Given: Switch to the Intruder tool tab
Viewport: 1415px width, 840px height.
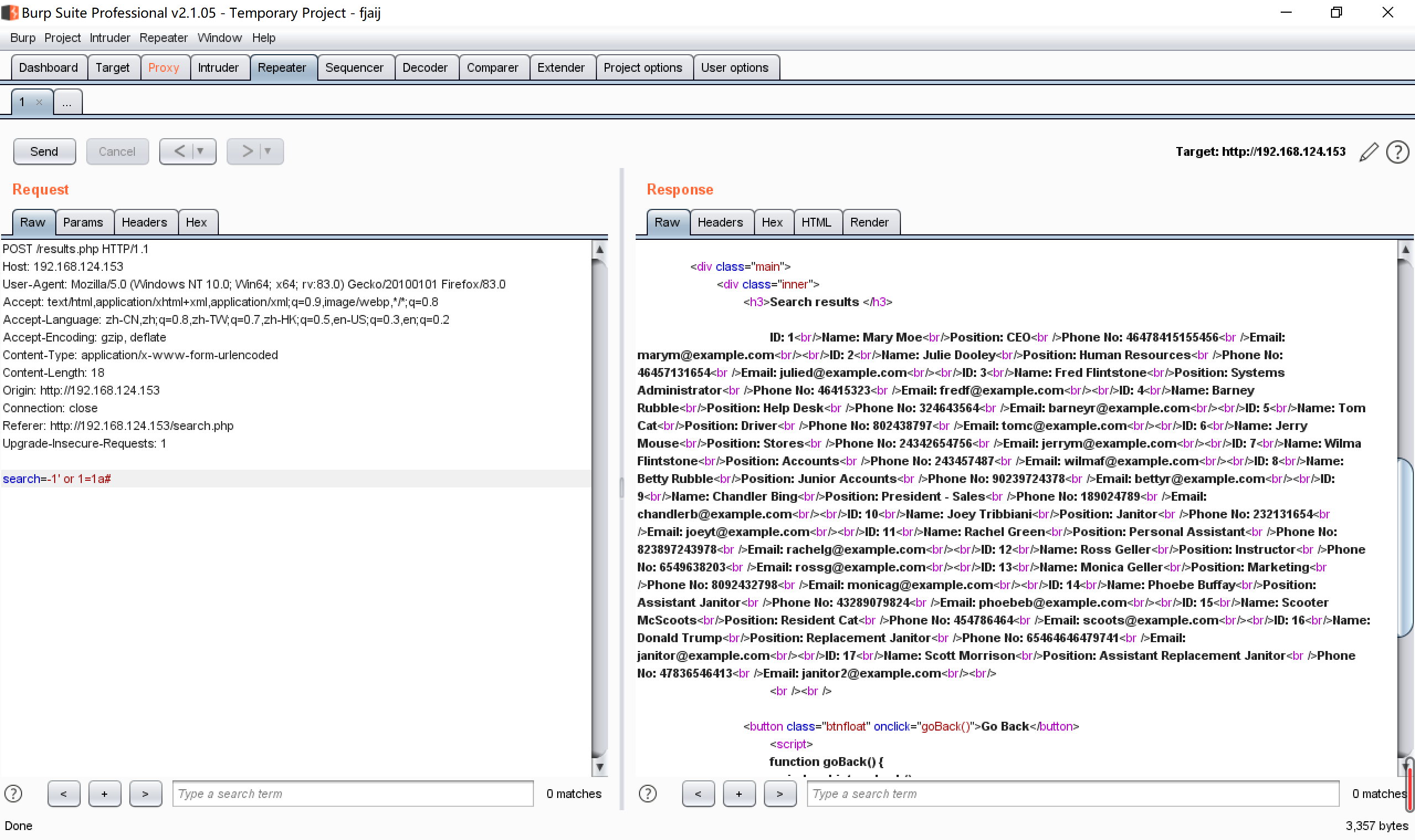Looking at the screenshot, I should (218, 68).
